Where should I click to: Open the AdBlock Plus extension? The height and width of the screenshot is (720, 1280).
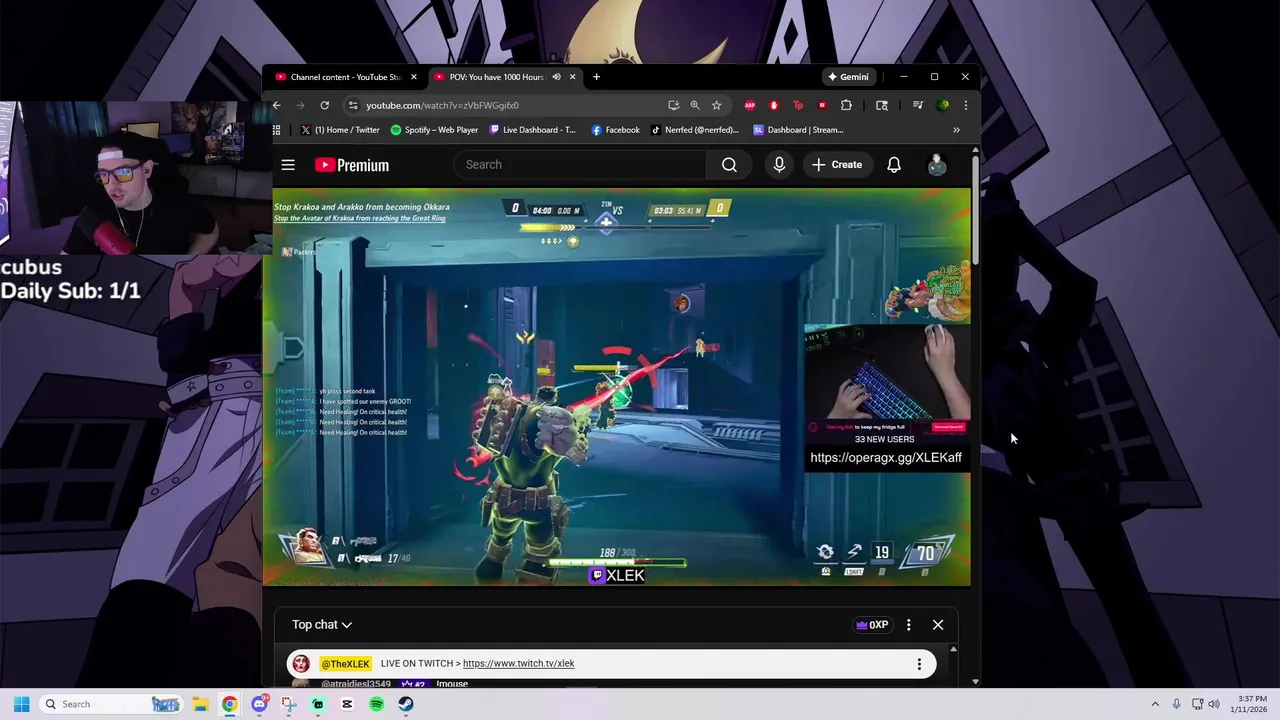point(750,105)
